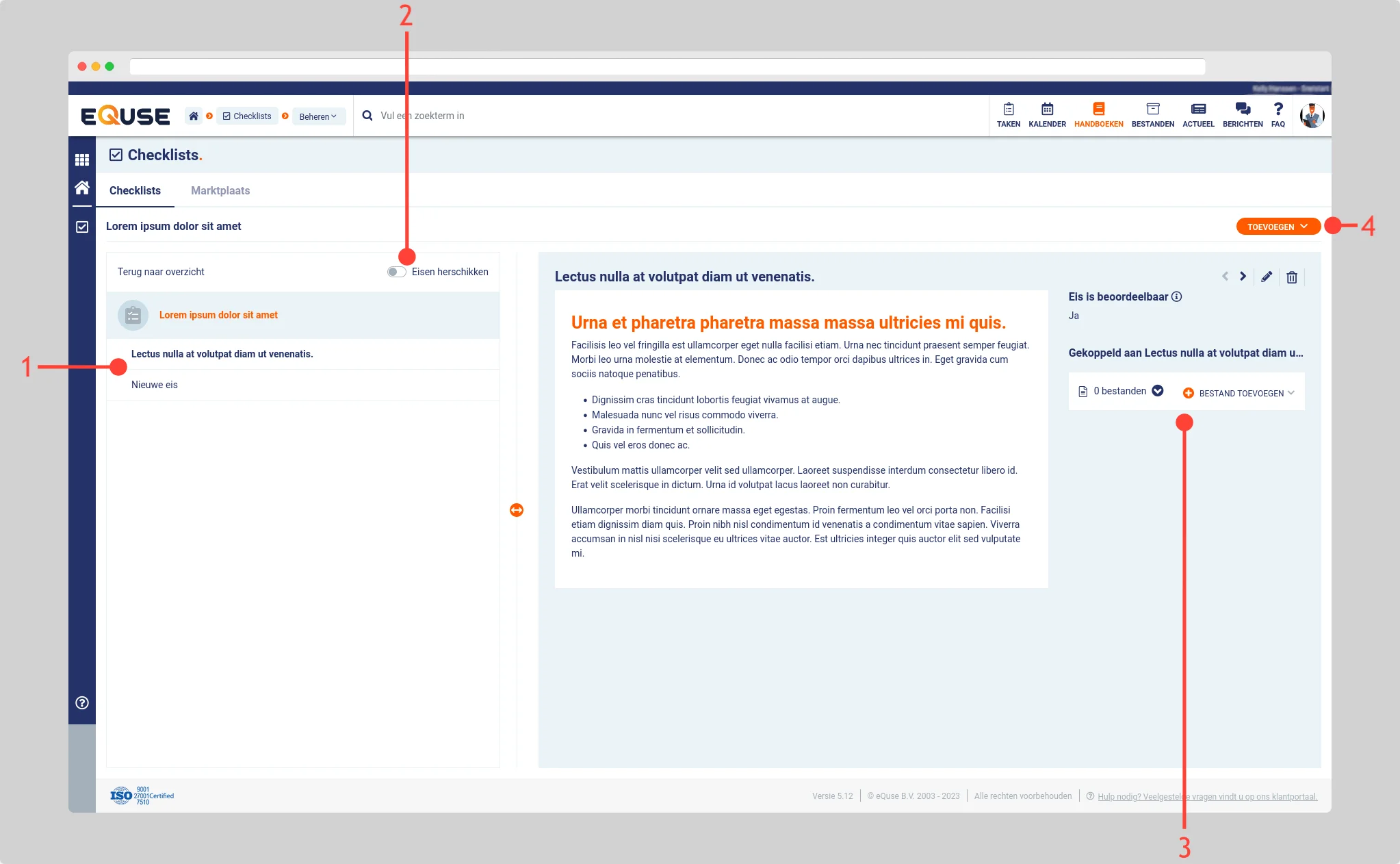The image size is (1400, 864).
Task: Click Terug naar overzicht
Action: click(161, 272)
